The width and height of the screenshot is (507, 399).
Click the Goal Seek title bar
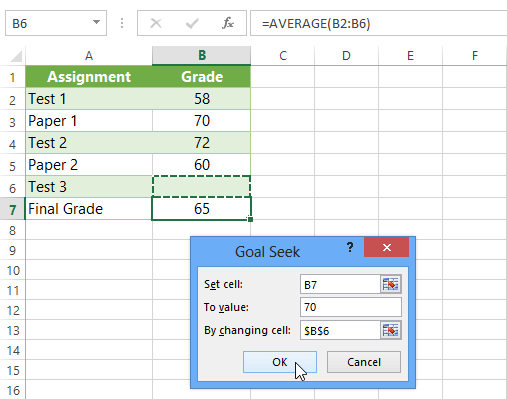point(267,251)
